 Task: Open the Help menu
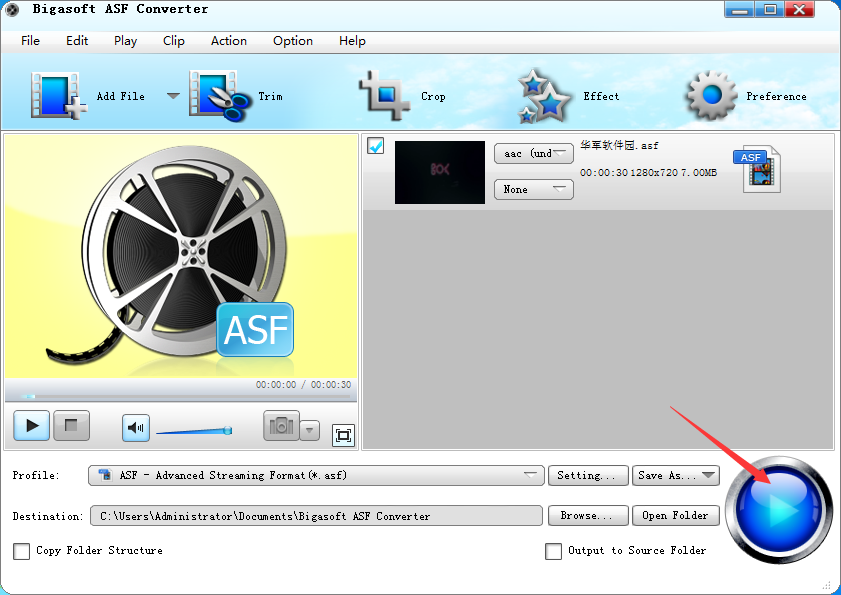352,41
